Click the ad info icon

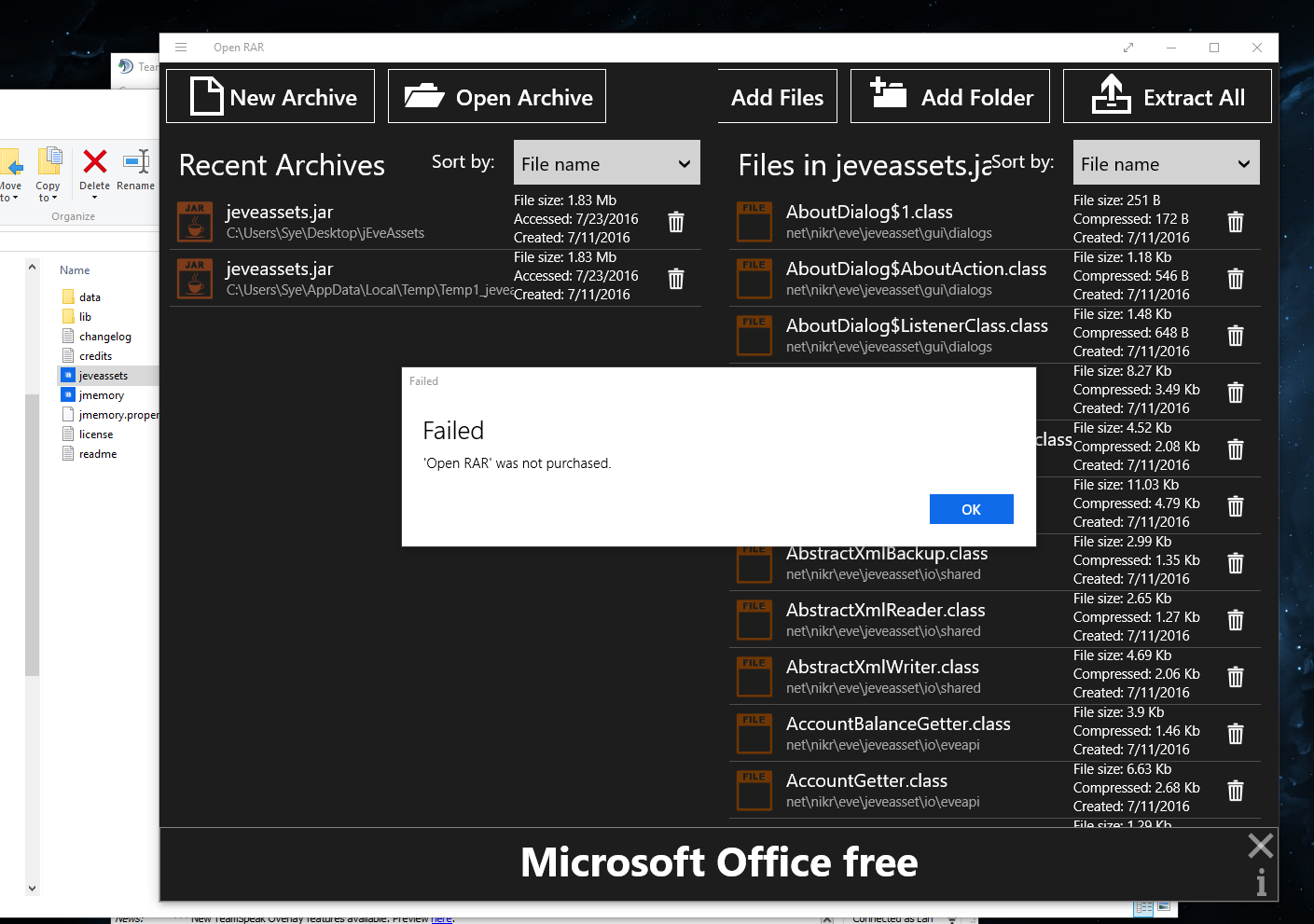[1261, 882]
